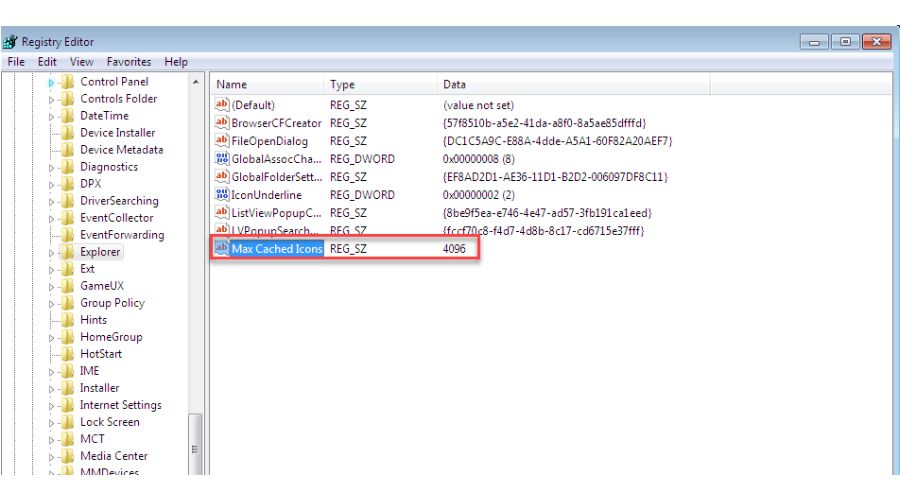Click the FileOpenDialog string value icon
This screenshot has height=500, width=900.
[x=222, y=140]
